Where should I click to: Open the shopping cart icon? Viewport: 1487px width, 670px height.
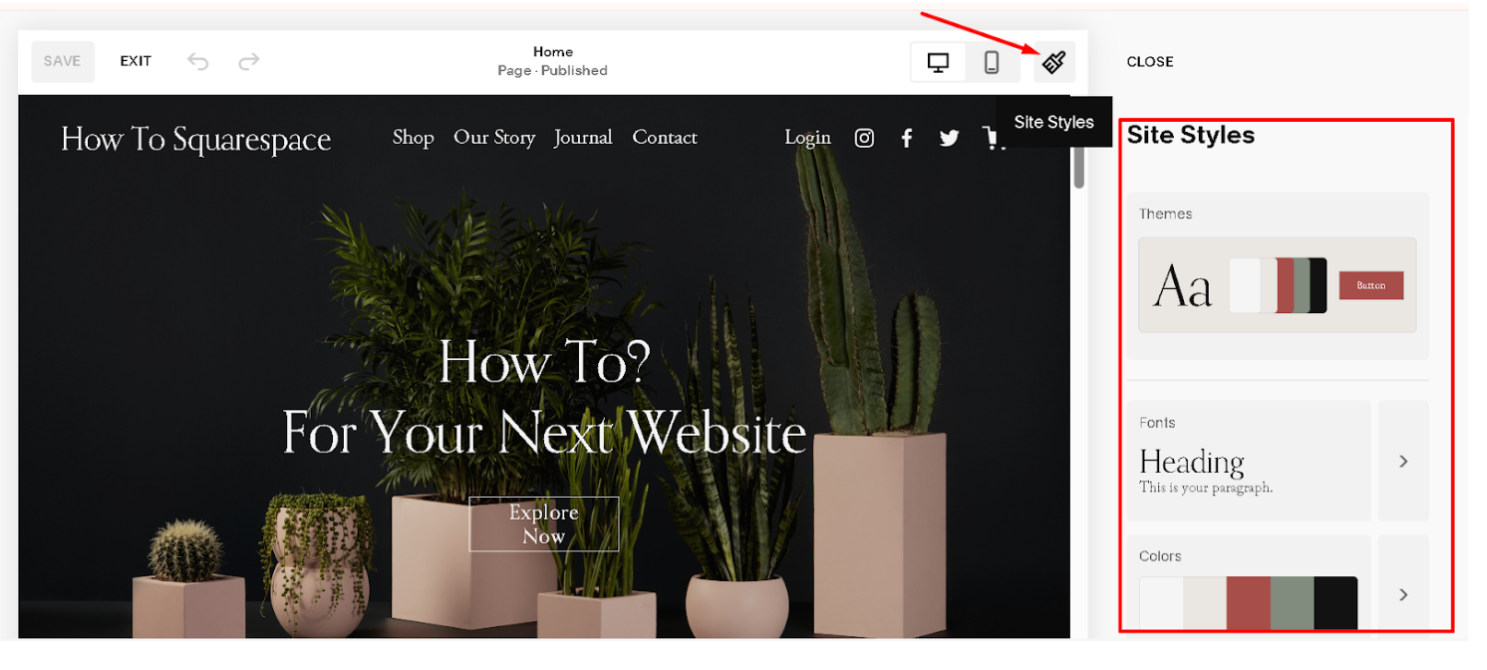tap(992, 138)
